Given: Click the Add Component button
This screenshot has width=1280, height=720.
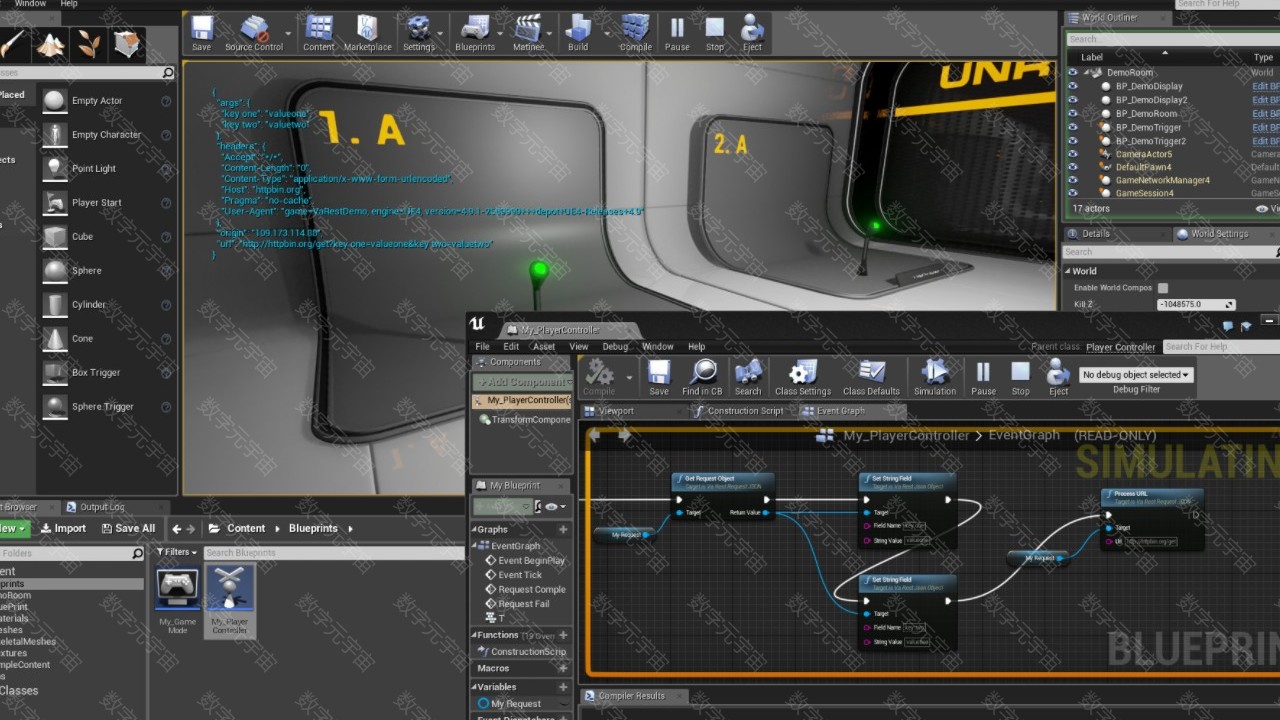Looking at the screenshot, I should tap(522, 382).
